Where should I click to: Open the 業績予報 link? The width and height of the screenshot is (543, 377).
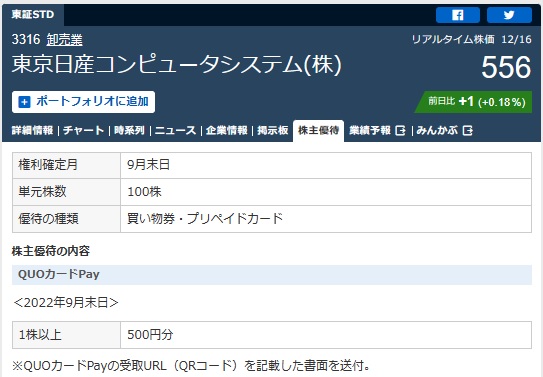[x=370, y=131]
